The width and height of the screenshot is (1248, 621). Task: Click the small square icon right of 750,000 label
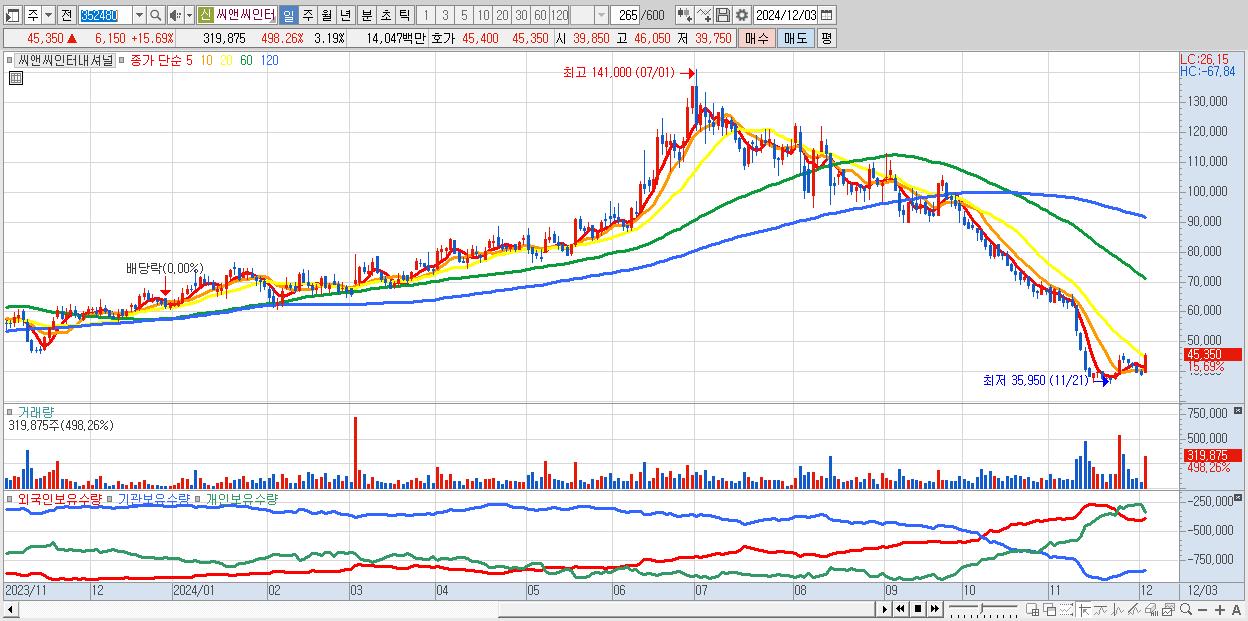tap(1239, 411)
